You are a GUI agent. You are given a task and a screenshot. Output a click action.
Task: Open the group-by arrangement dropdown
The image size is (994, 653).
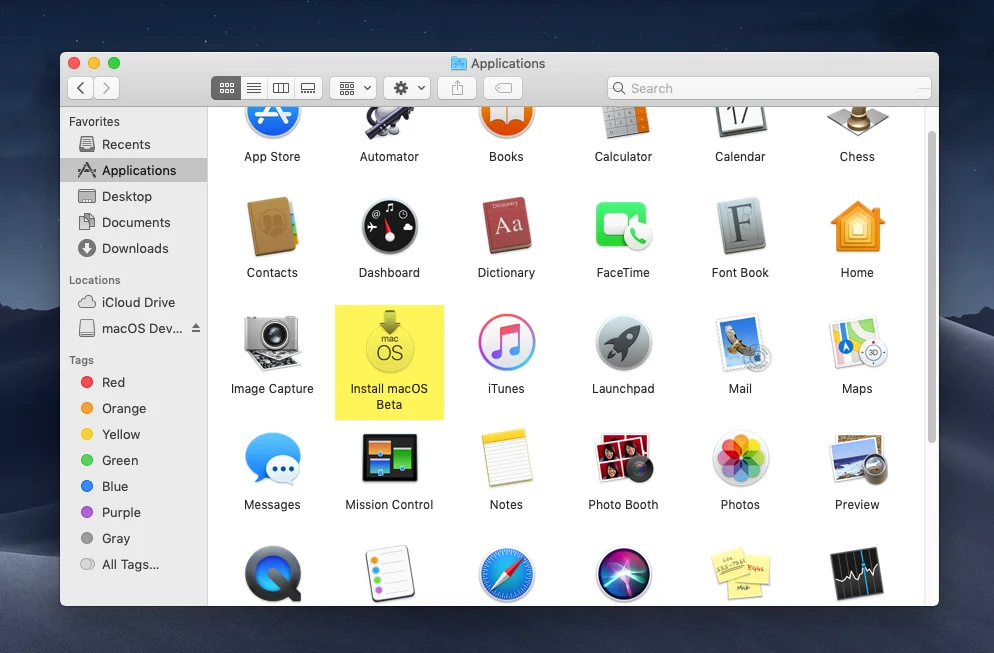coord(354,88)
